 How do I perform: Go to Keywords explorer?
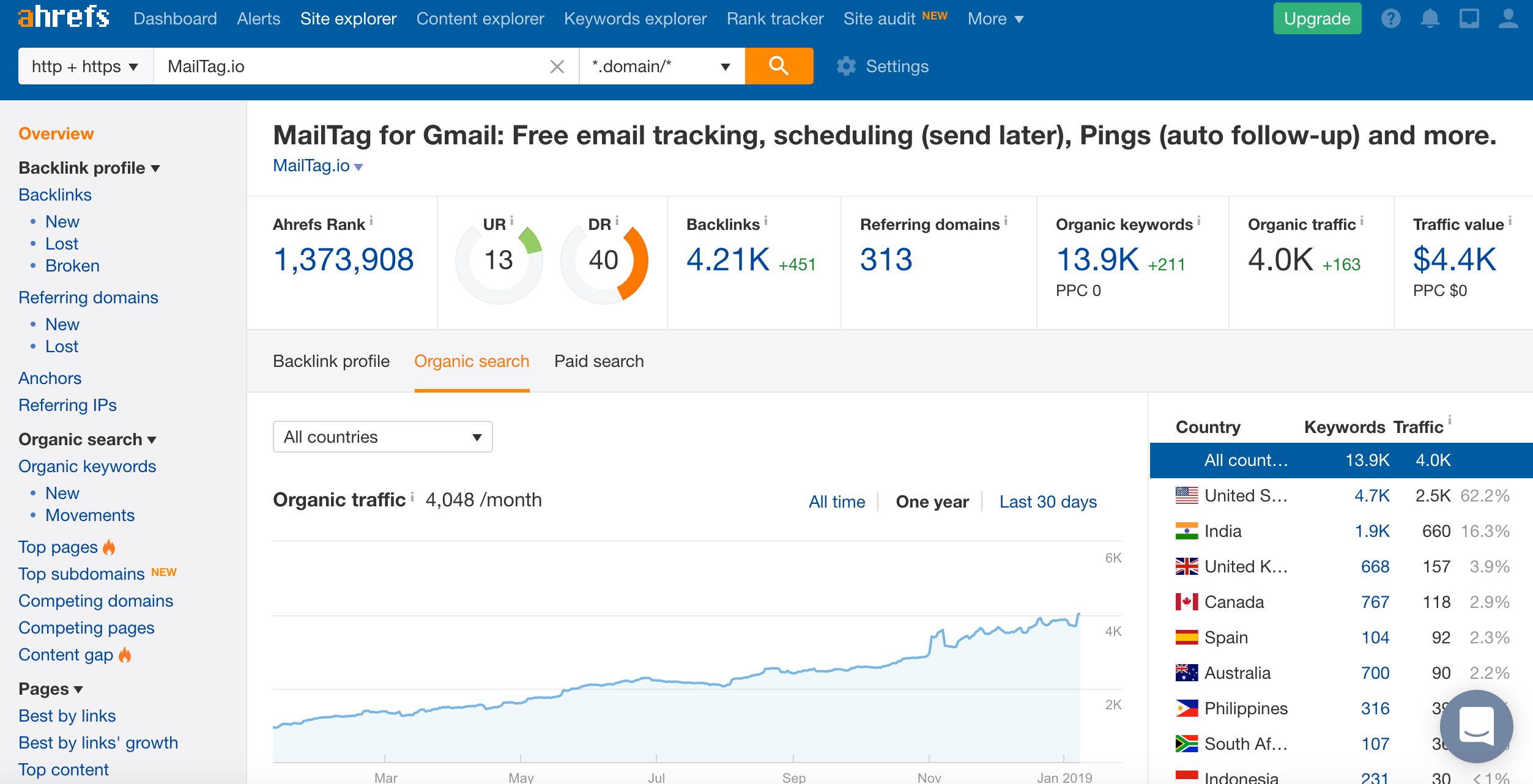click(635, 19)
